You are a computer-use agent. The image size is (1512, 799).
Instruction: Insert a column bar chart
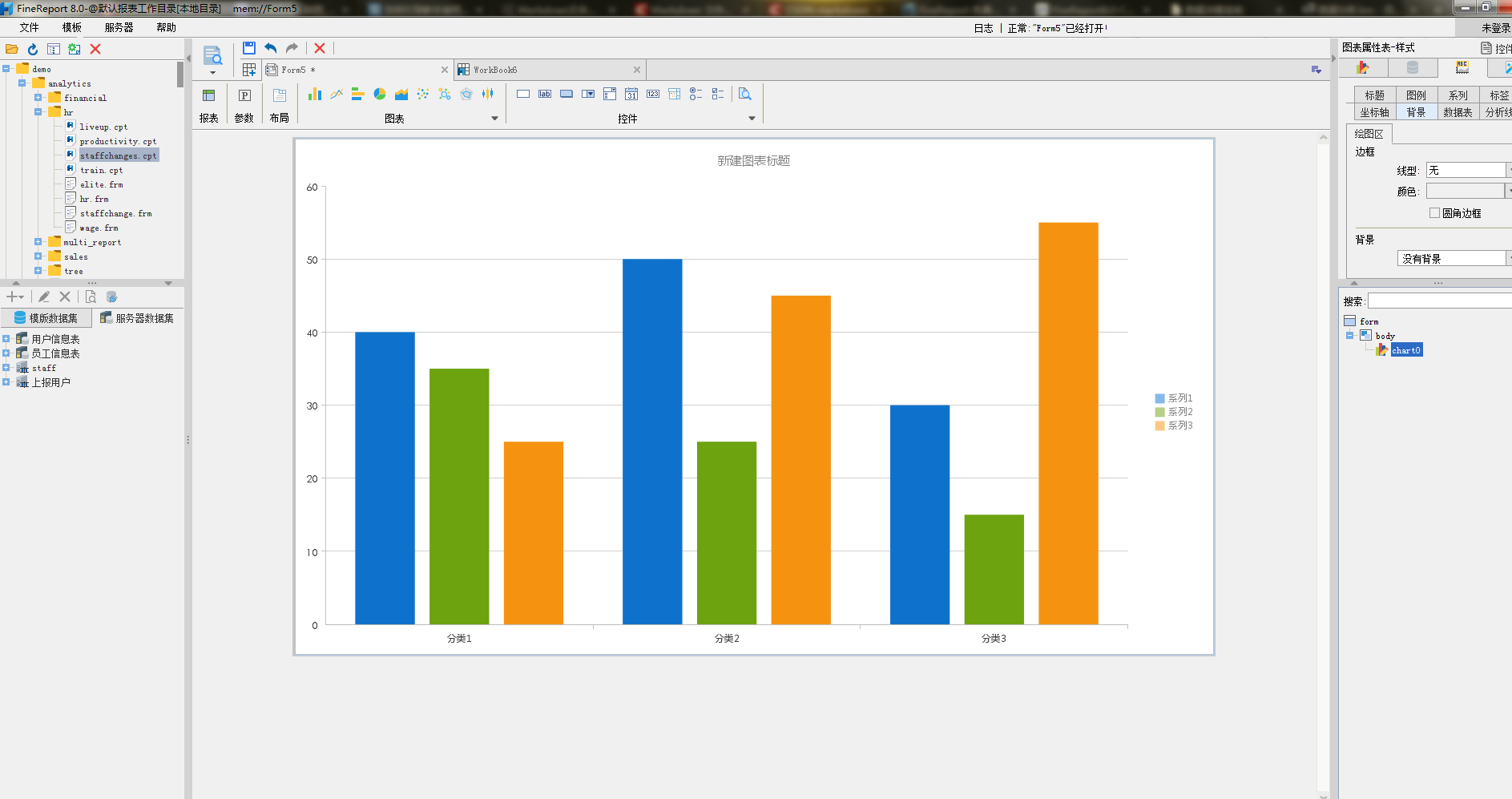coord(315,95)
